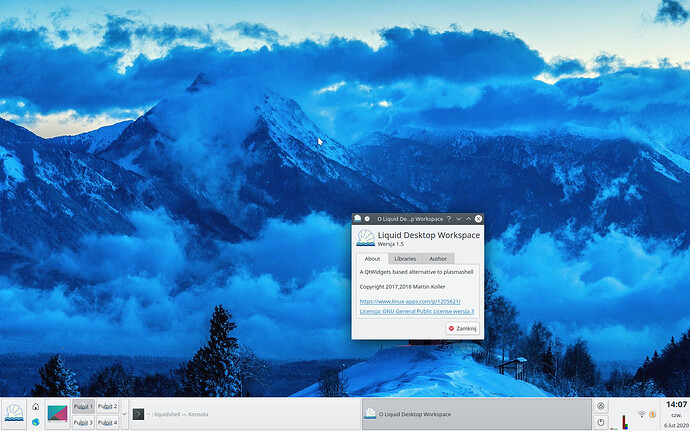The image size is (690, 431).
Task: Open the orange update notifier tray icon
Action: [653, 414]
